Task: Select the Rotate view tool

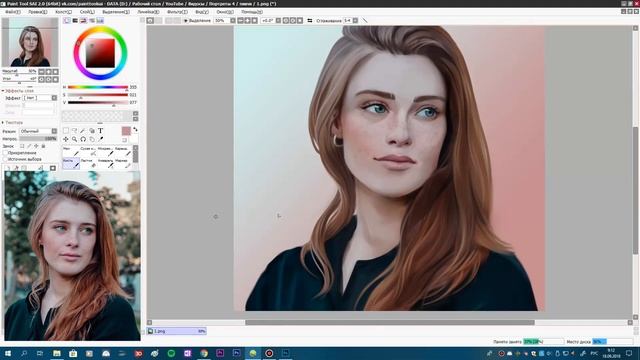Action: coord(83,139)
